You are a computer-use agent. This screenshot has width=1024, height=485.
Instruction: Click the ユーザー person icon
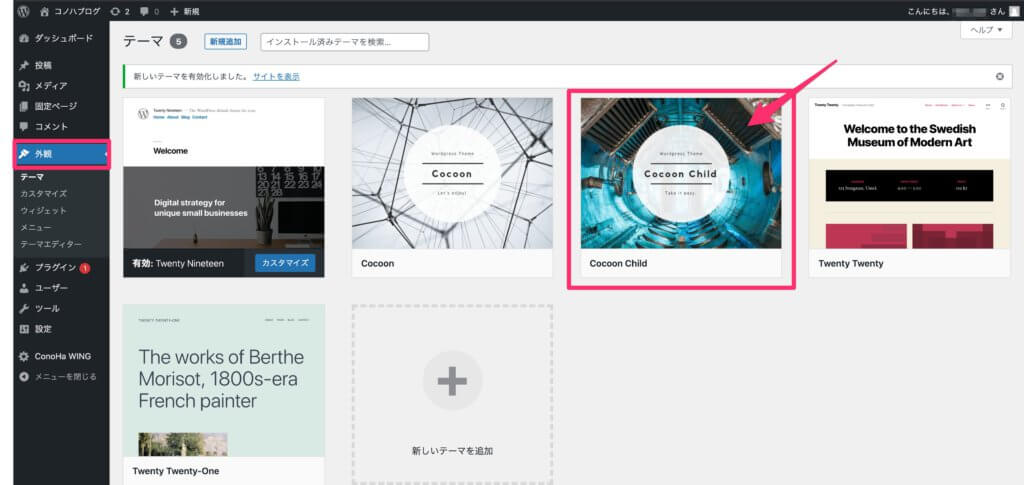pyautogui.click(x=24, y=288)
